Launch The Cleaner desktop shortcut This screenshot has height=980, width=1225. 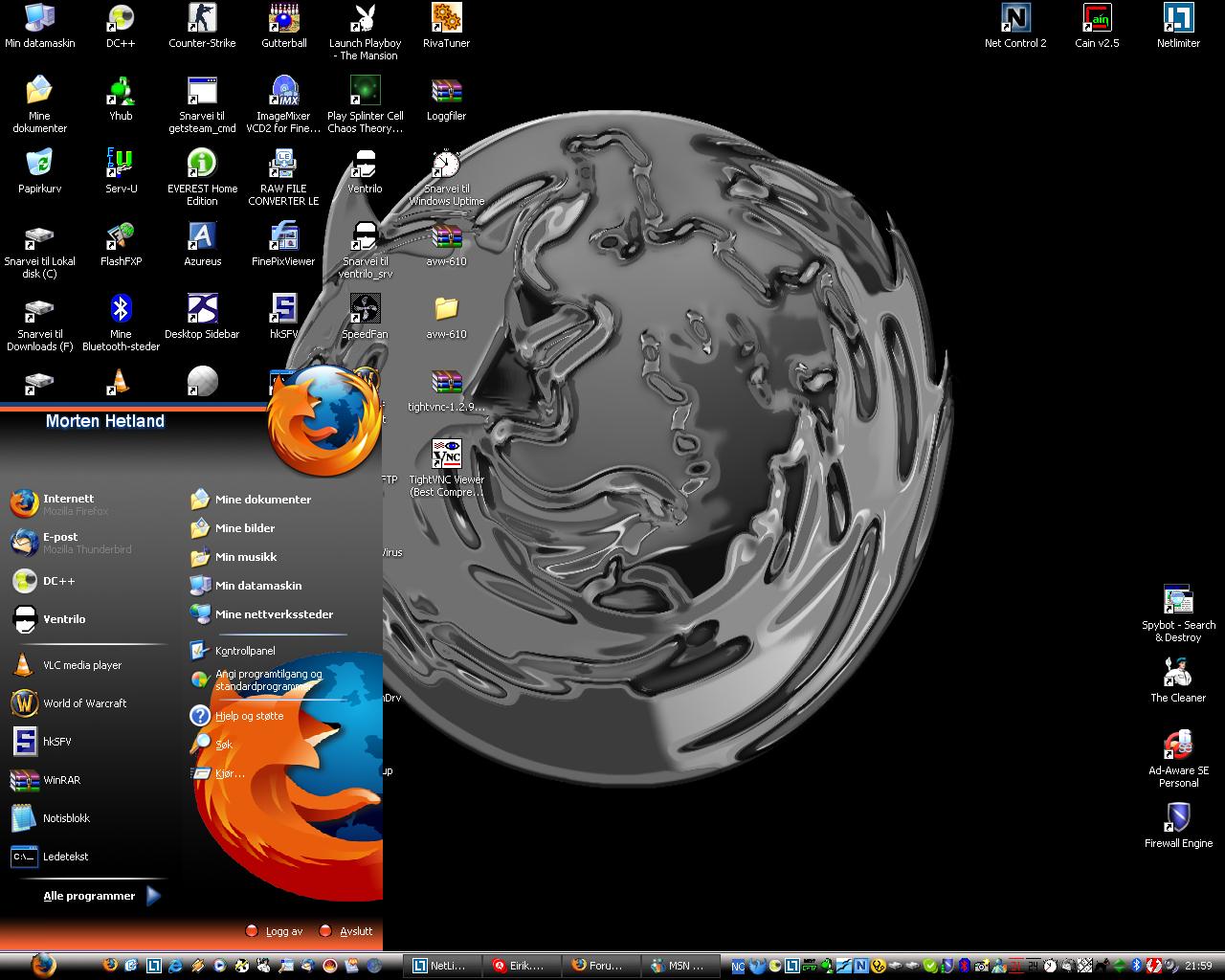coord(1178,680)
